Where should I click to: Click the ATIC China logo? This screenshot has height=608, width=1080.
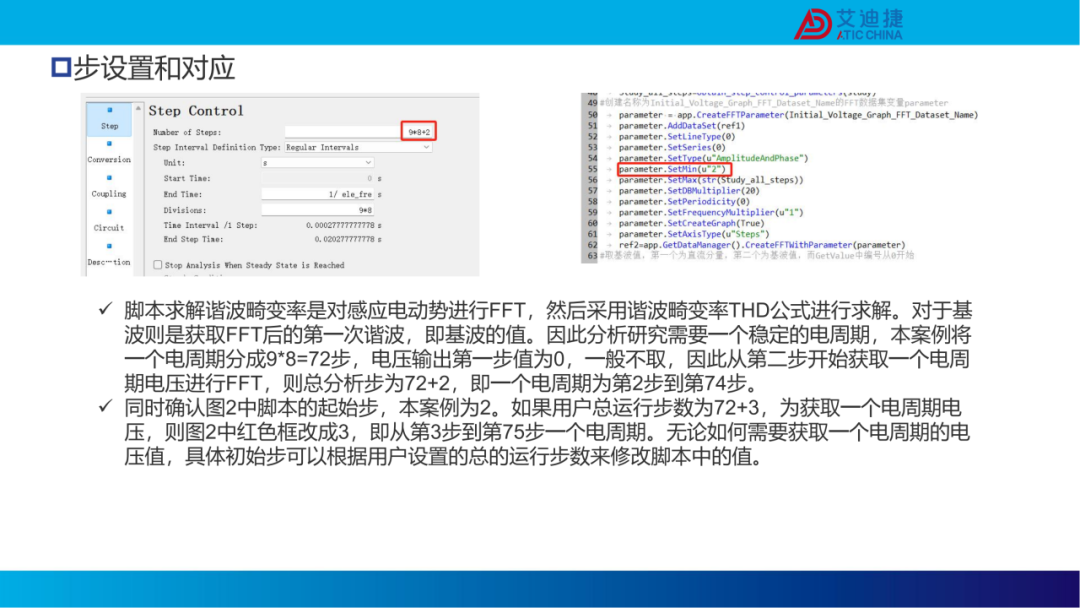pos(848,23)
